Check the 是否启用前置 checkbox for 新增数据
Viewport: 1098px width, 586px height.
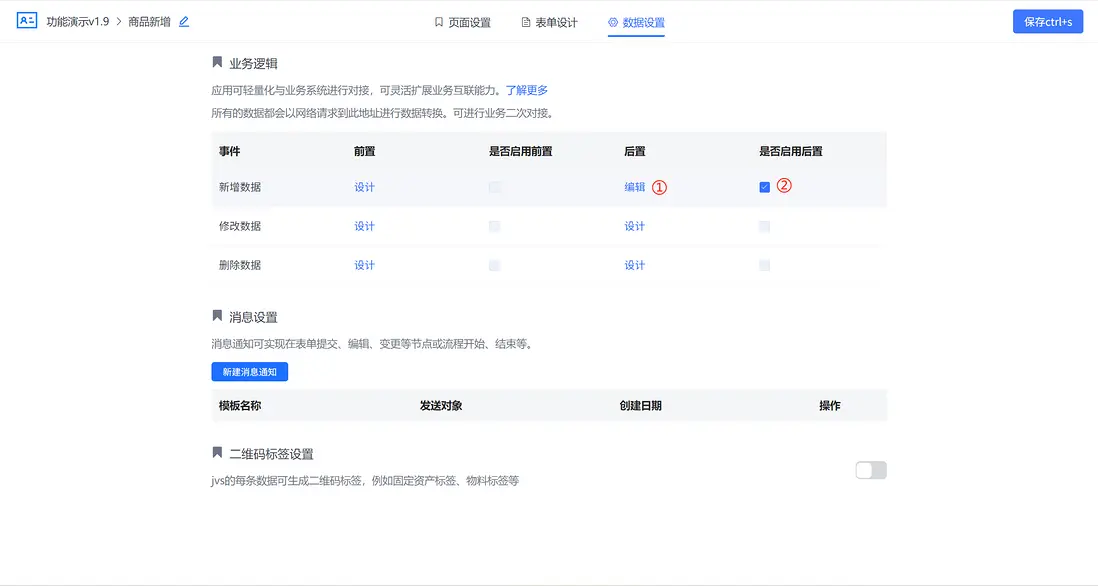tap(495, 186)
